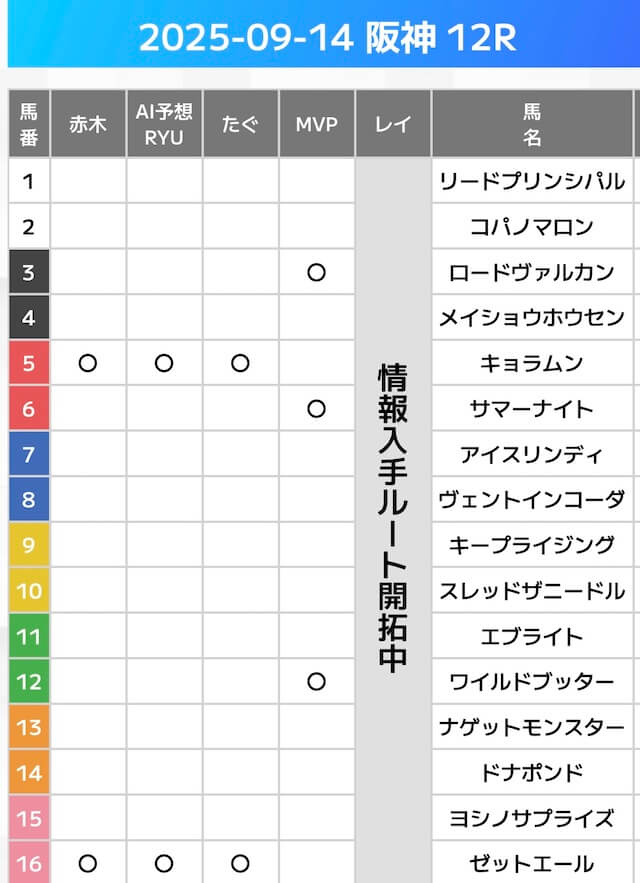
Task: Click the red number 5 cell
Action: tap(28, 363)
